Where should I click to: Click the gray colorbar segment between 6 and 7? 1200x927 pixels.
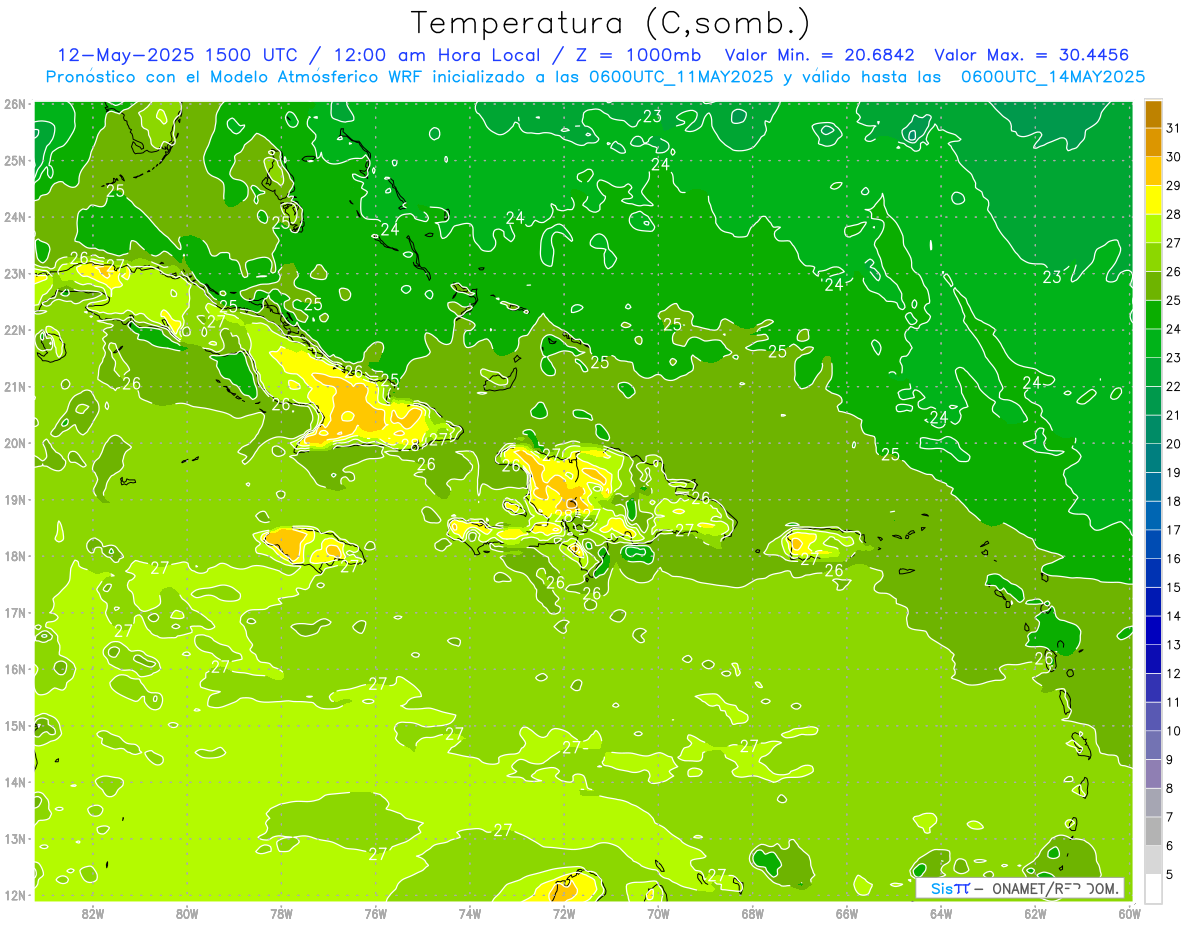[x=1153, y=831]
